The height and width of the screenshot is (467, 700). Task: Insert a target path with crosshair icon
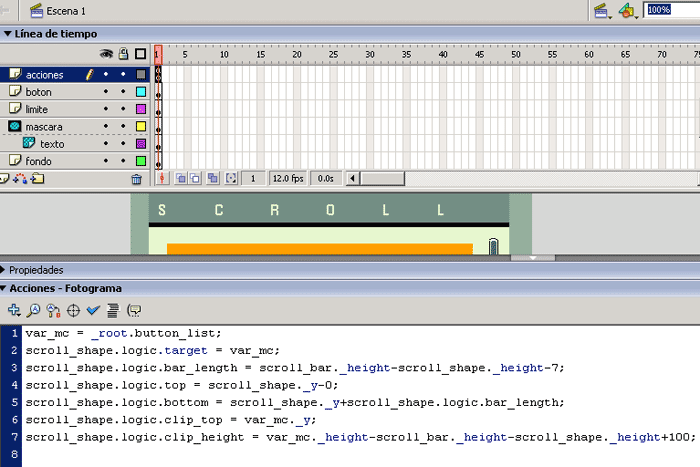click(x=73, y=310)
